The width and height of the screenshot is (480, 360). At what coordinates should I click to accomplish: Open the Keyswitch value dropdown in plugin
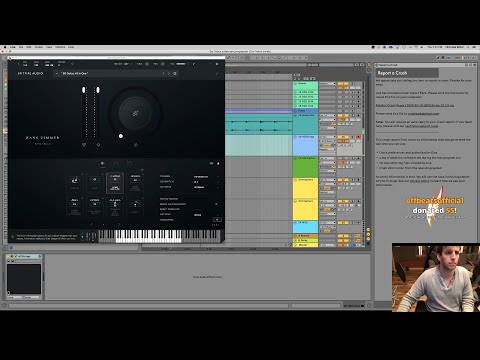click(206, 182)
